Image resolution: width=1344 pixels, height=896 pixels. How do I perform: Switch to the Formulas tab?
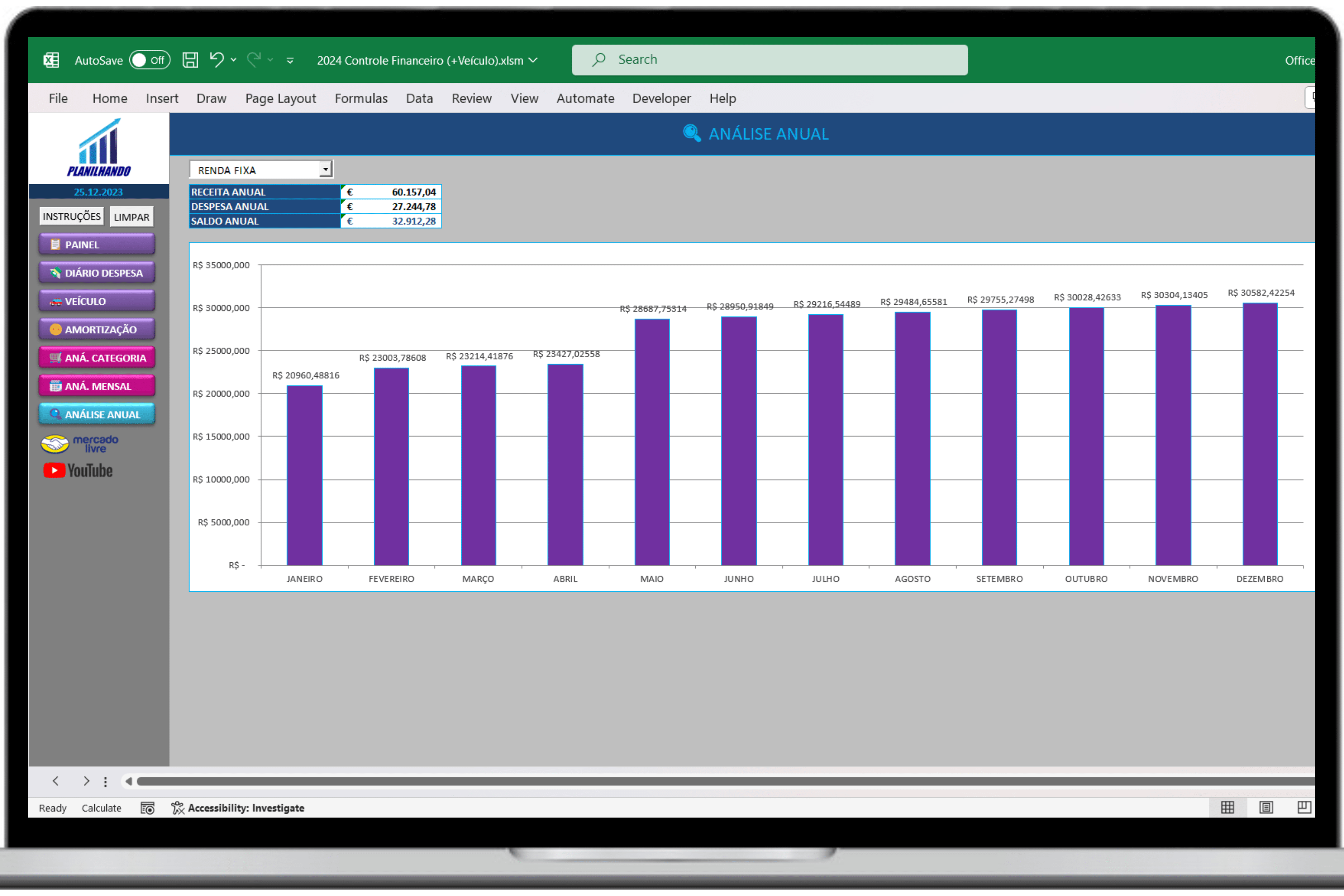pos(361,98)
